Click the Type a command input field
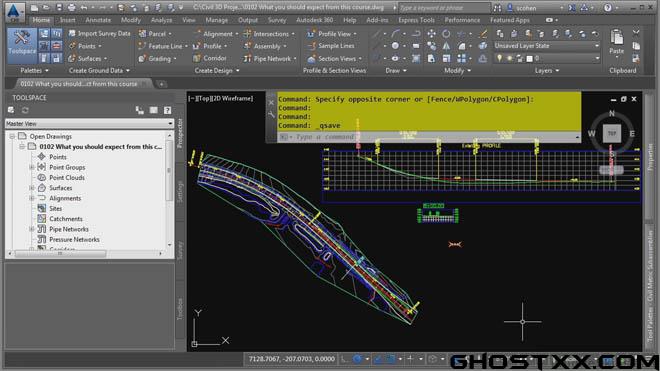Image resolution: width=660 pixels, height=371 pixels. [x=429, y=137]
